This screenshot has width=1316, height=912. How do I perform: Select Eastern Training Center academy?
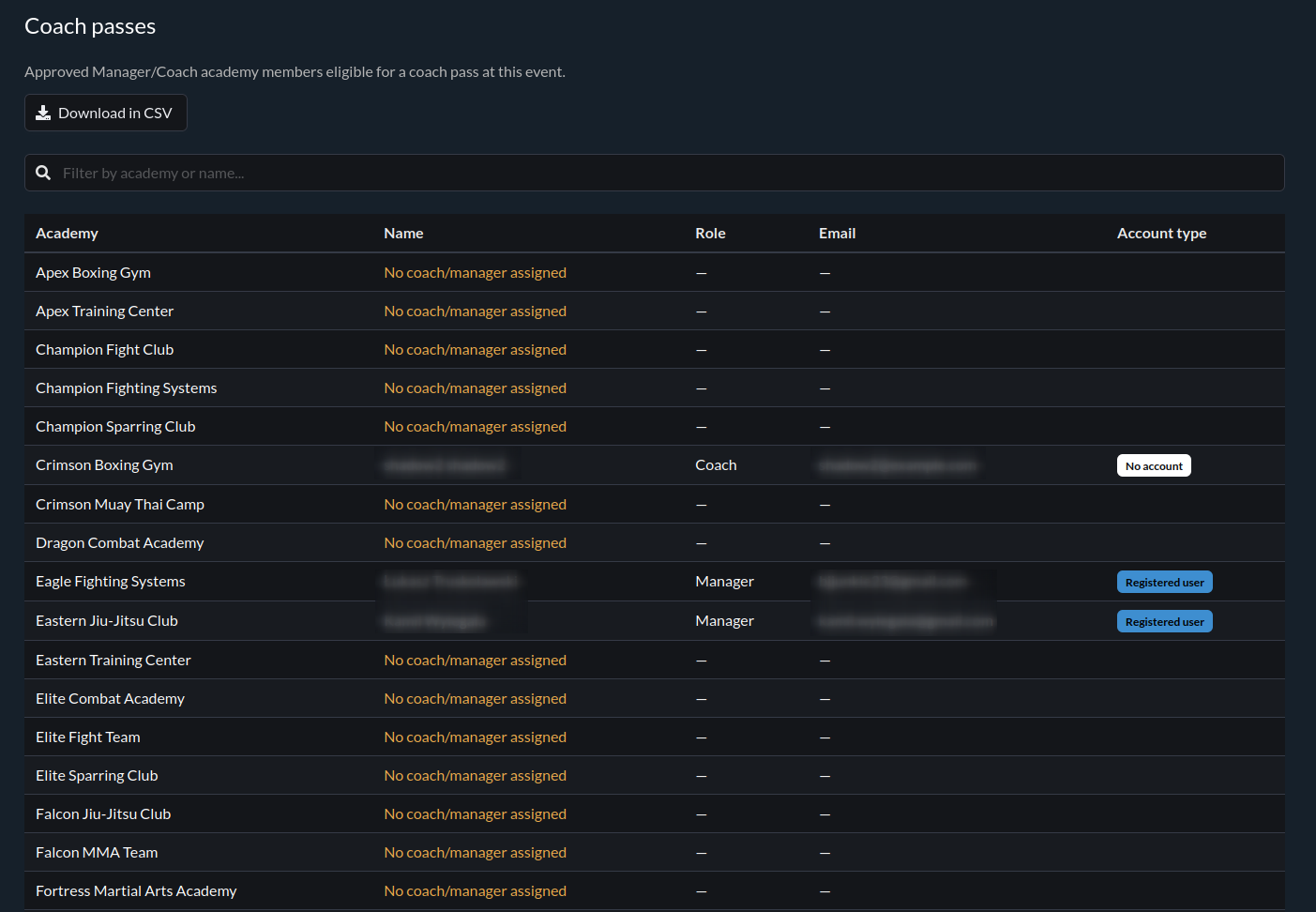tap(113, 661)
